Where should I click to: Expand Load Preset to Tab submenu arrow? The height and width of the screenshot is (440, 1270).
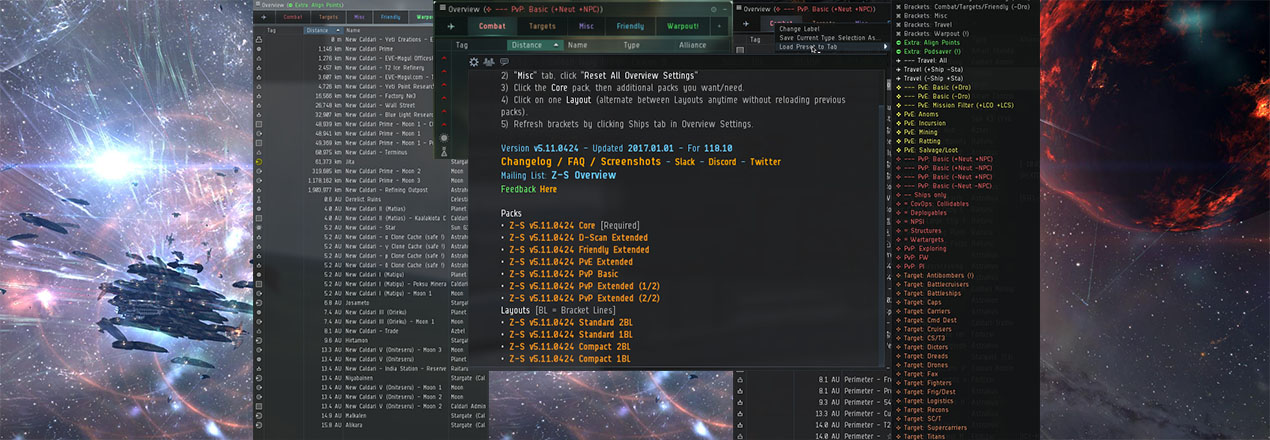pos(885,47)
